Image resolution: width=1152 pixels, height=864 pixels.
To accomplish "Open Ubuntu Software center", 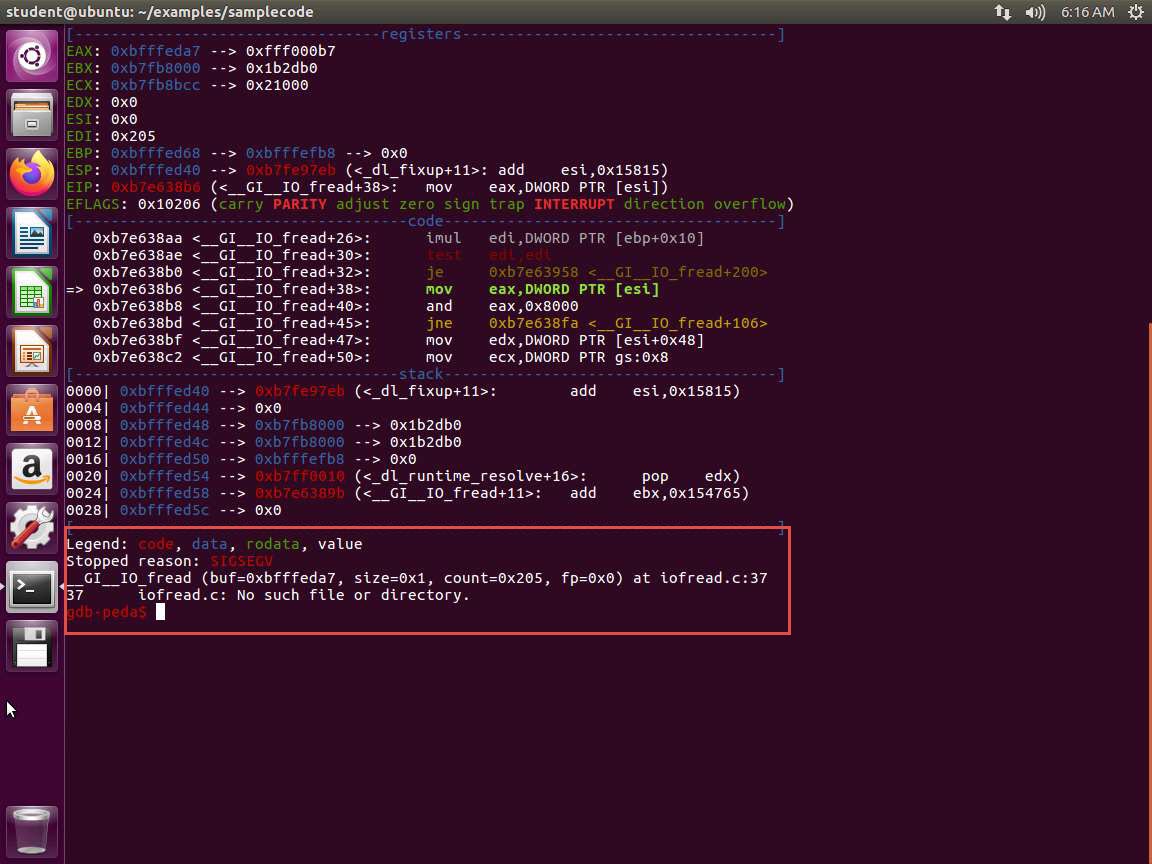I will point(32,410).
